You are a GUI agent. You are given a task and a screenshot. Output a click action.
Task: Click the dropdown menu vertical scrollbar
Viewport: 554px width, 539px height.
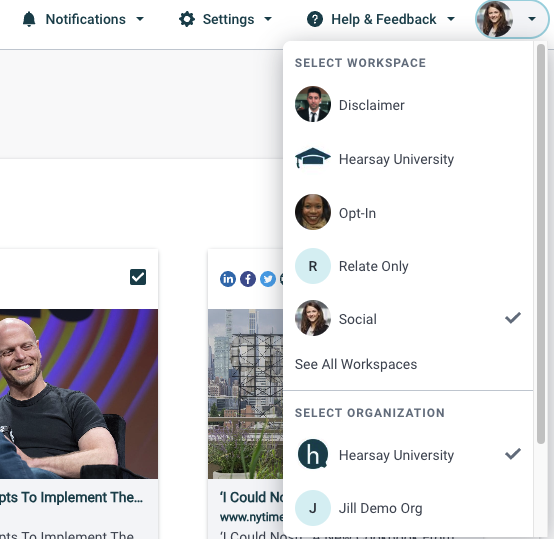click(541, 244)
